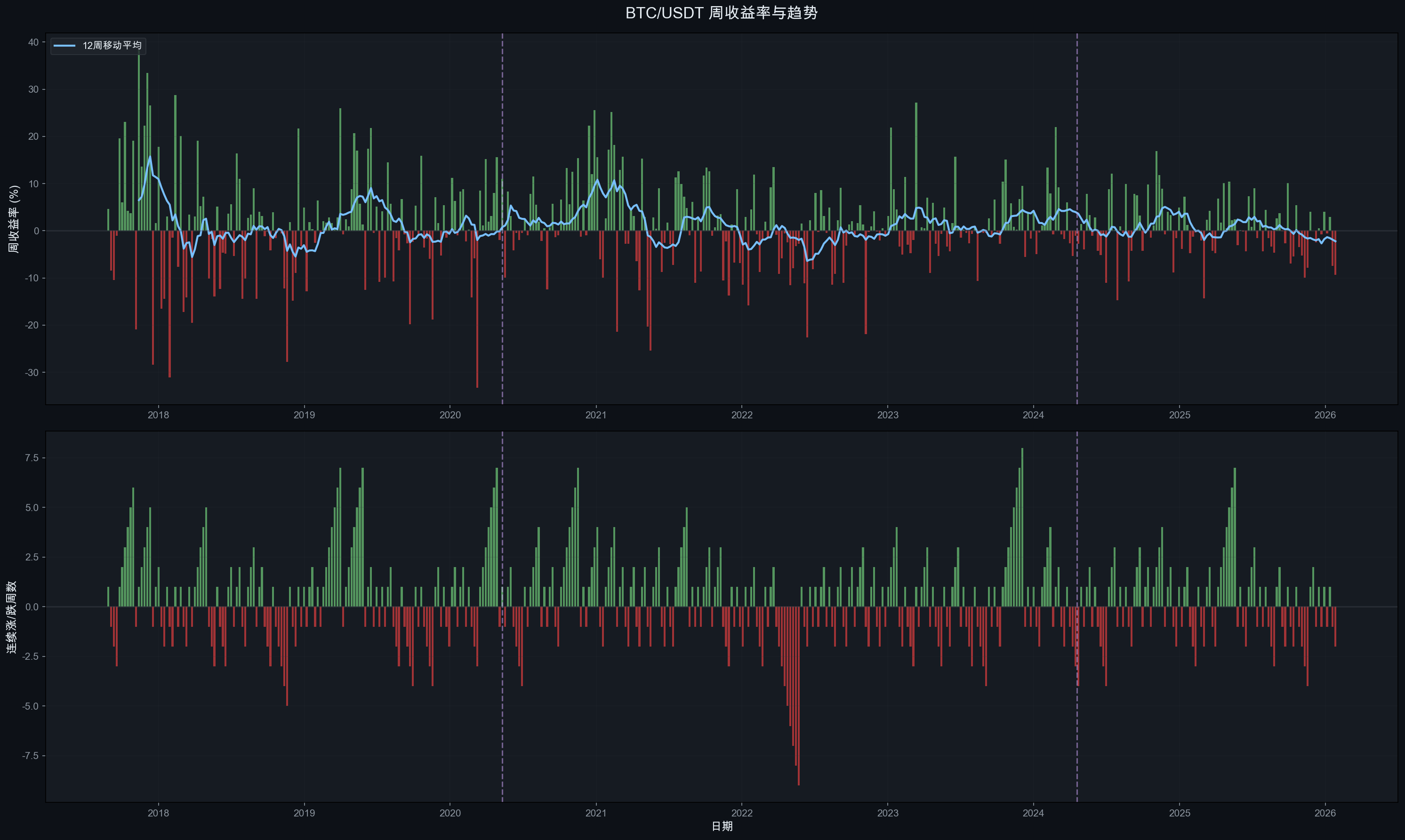This screenshot has height=840, width=1405.
Task: Click the 40 tick on upper y-axis
Action: (x=33, y=42)
